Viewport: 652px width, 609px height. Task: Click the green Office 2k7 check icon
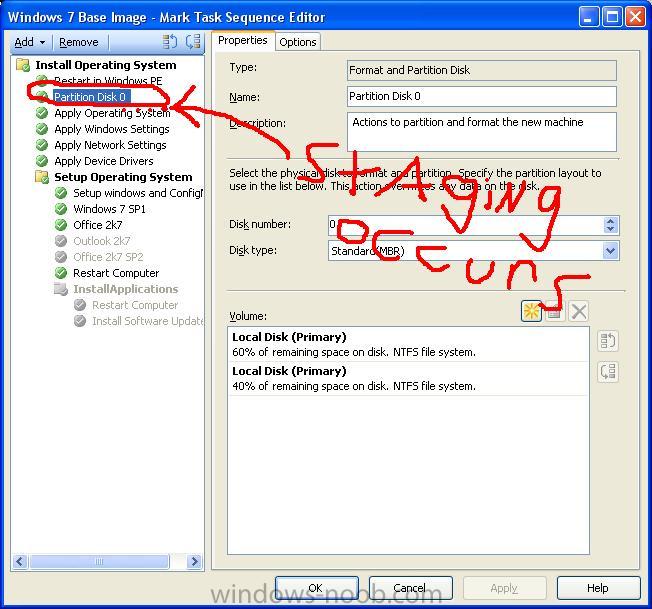coord(61,225)
